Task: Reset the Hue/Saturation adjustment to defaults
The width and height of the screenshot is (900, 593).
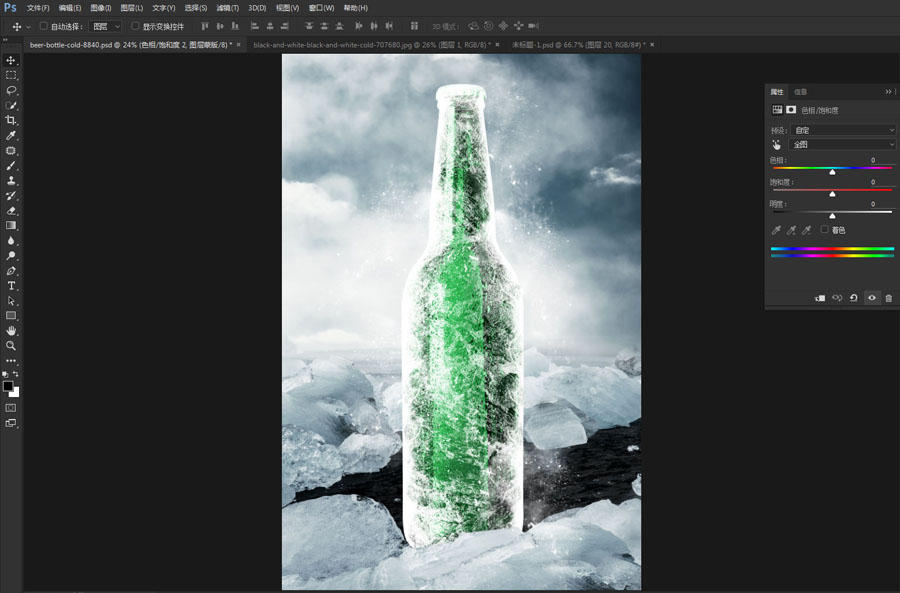Action: (x=853, y=297)
